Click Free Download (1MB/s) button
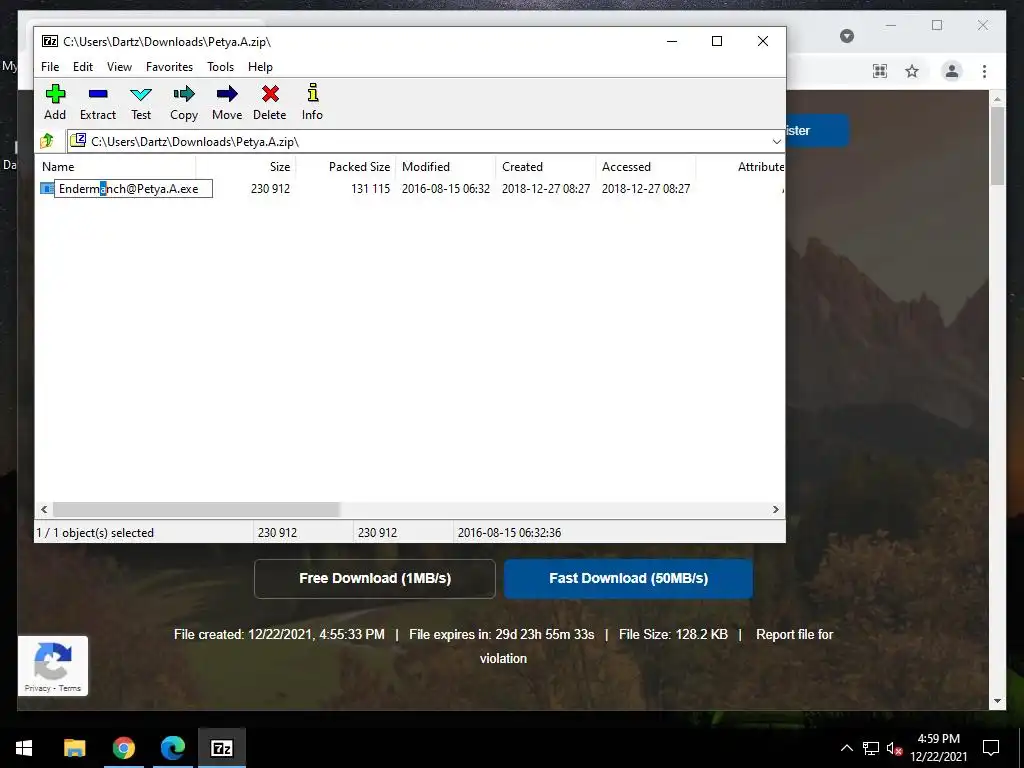 tap(375, 579)
